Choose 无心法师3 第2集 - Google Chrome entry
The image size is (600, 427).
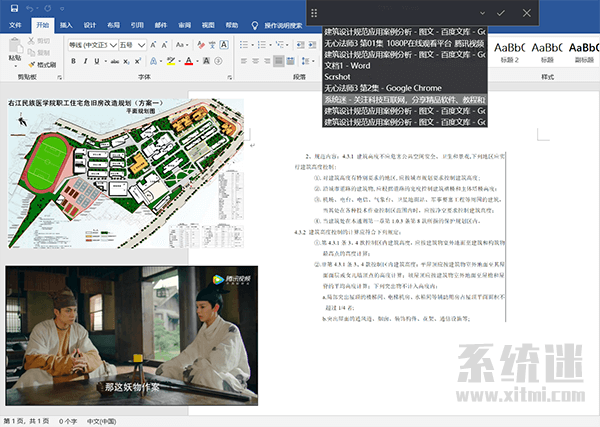click(405, 88)
